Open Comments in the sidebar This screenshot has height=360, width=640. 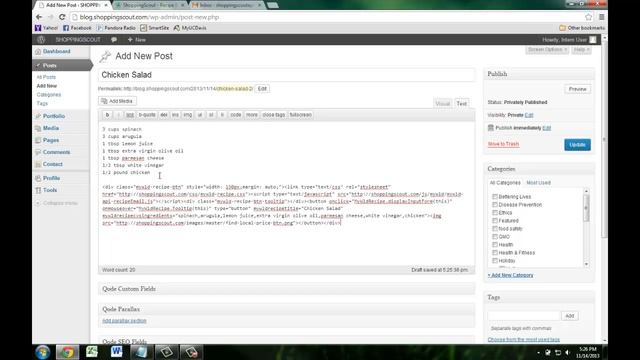[x=56, y=152]
